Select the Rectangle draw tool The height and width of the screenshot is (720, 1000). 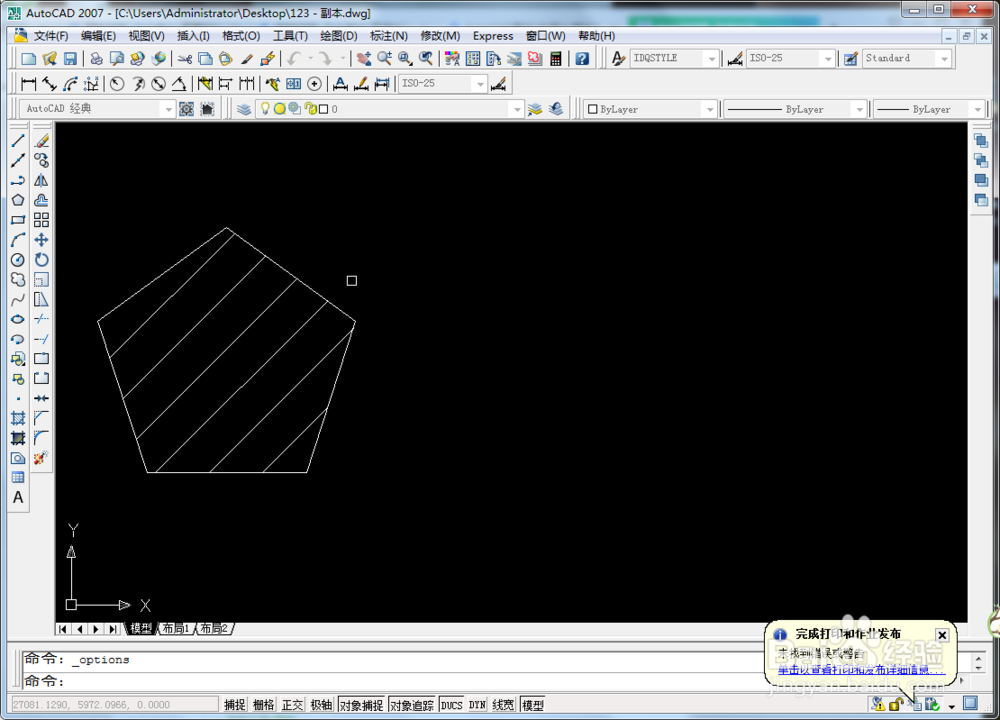coord(18,220)
